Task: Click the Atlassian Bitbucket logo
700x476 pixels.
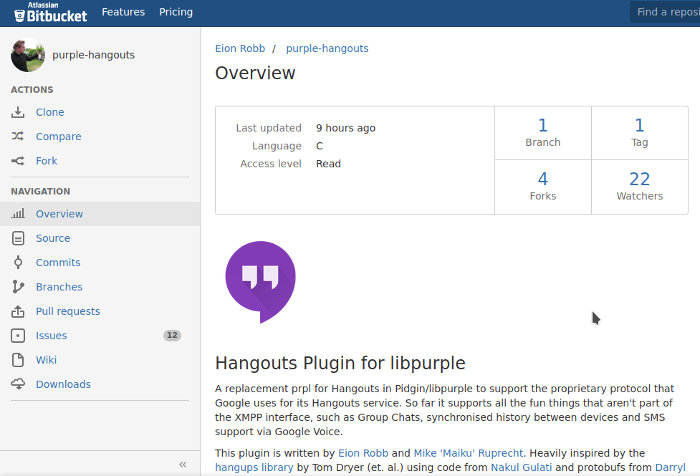Action: pyautogui.click(x=50, y=13)
